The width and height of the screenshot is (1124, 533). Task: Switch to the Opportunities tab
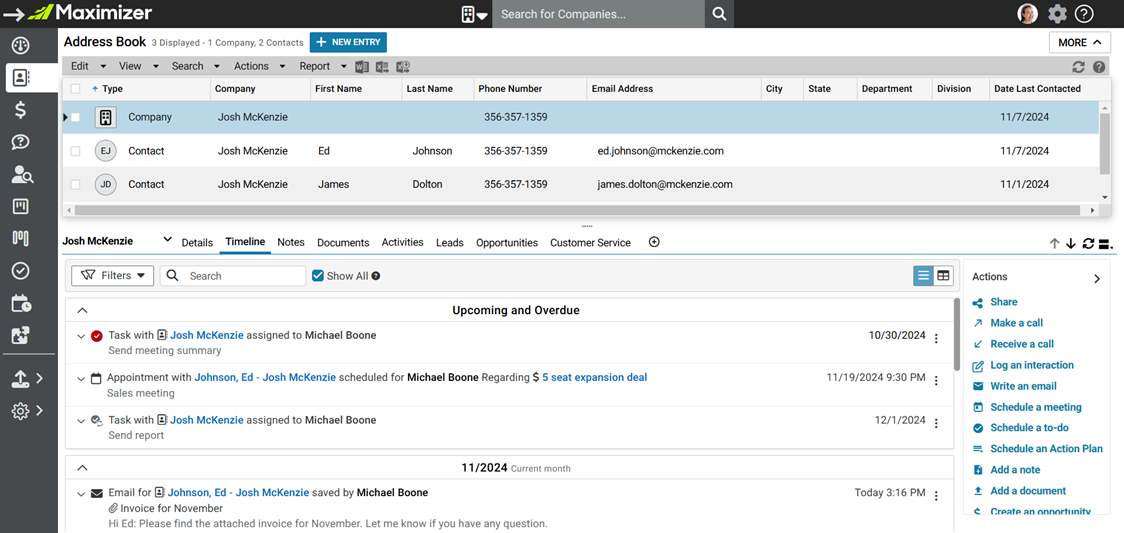(x=507, y=243)
